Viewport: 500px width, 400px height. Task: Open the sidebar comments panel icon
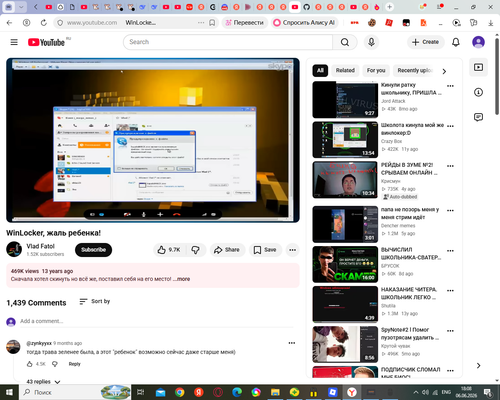pyautogui.click(x=478, y=117)
